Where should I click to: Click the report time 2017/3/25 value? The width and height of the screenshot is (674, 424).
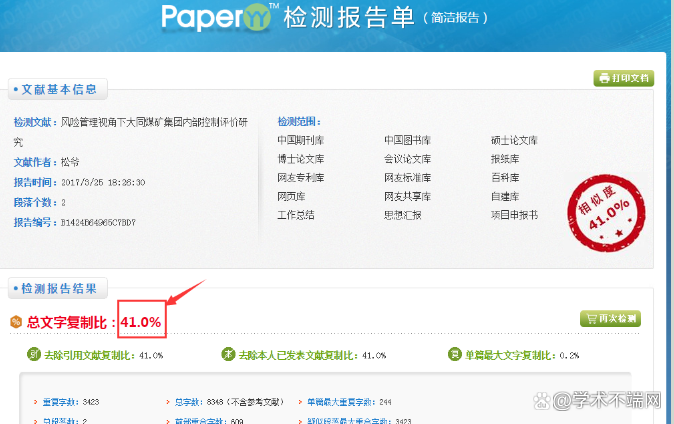pyautogui.click(x=103, y=183)
